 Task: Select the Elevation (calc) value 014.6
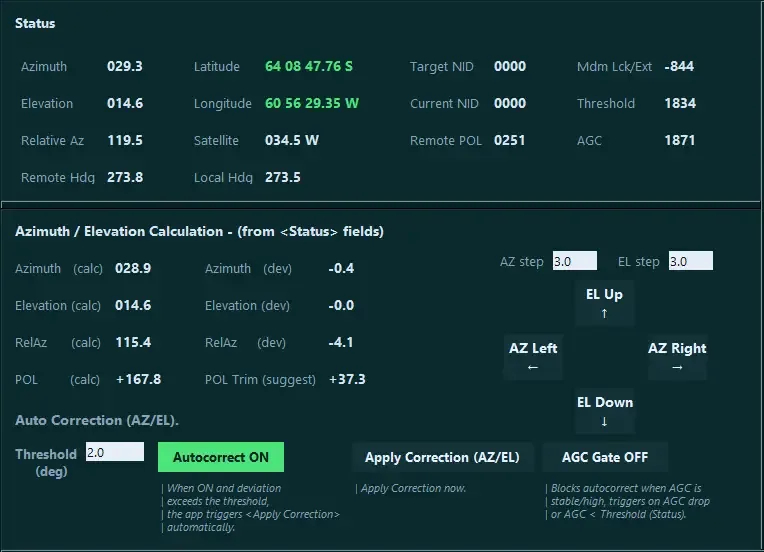pos(133,305)
